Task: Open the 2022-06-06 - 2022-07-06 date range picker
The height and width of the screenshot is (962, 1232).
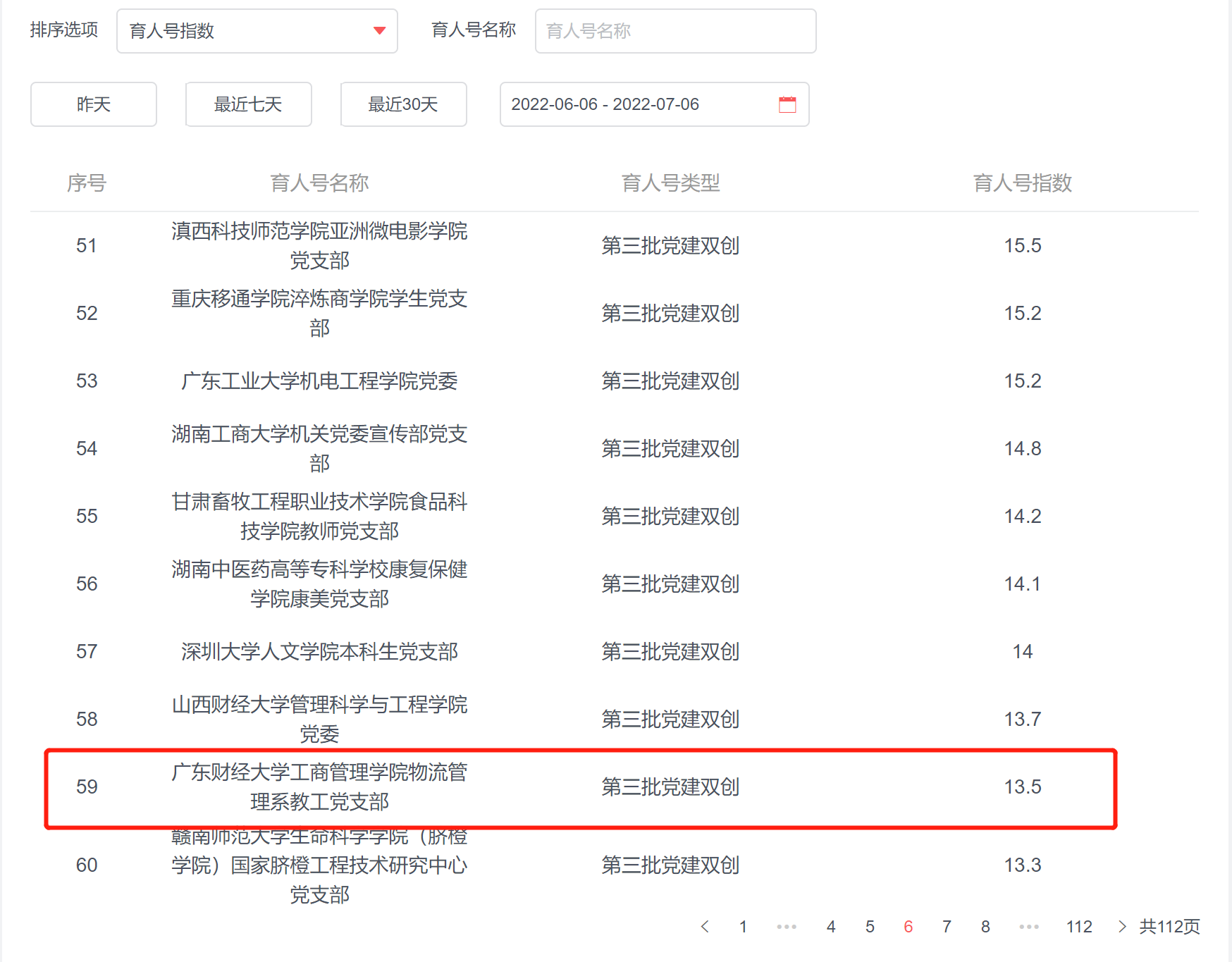Action: point(655,104)
